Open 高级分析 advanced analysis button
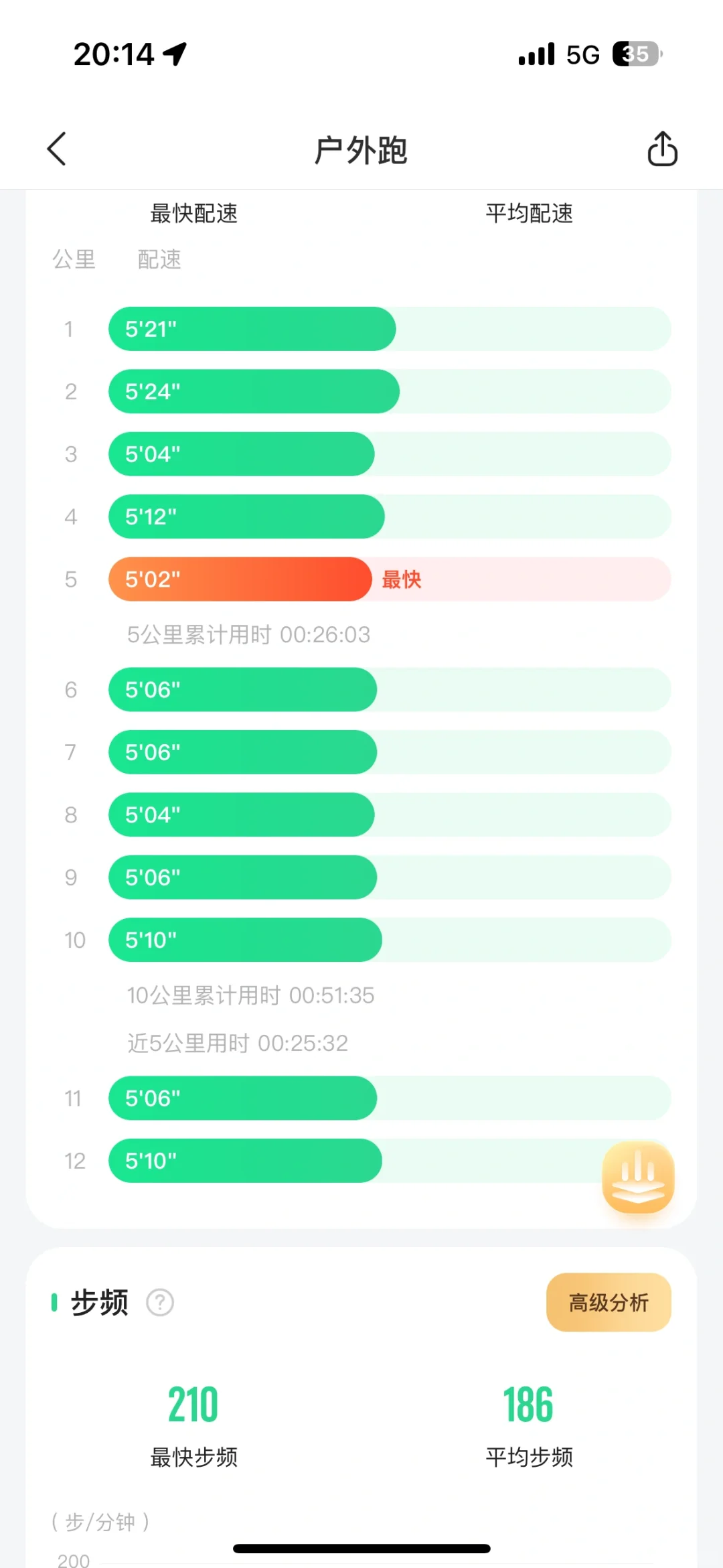This screenshot has height=1568, width=723. 609,1302
